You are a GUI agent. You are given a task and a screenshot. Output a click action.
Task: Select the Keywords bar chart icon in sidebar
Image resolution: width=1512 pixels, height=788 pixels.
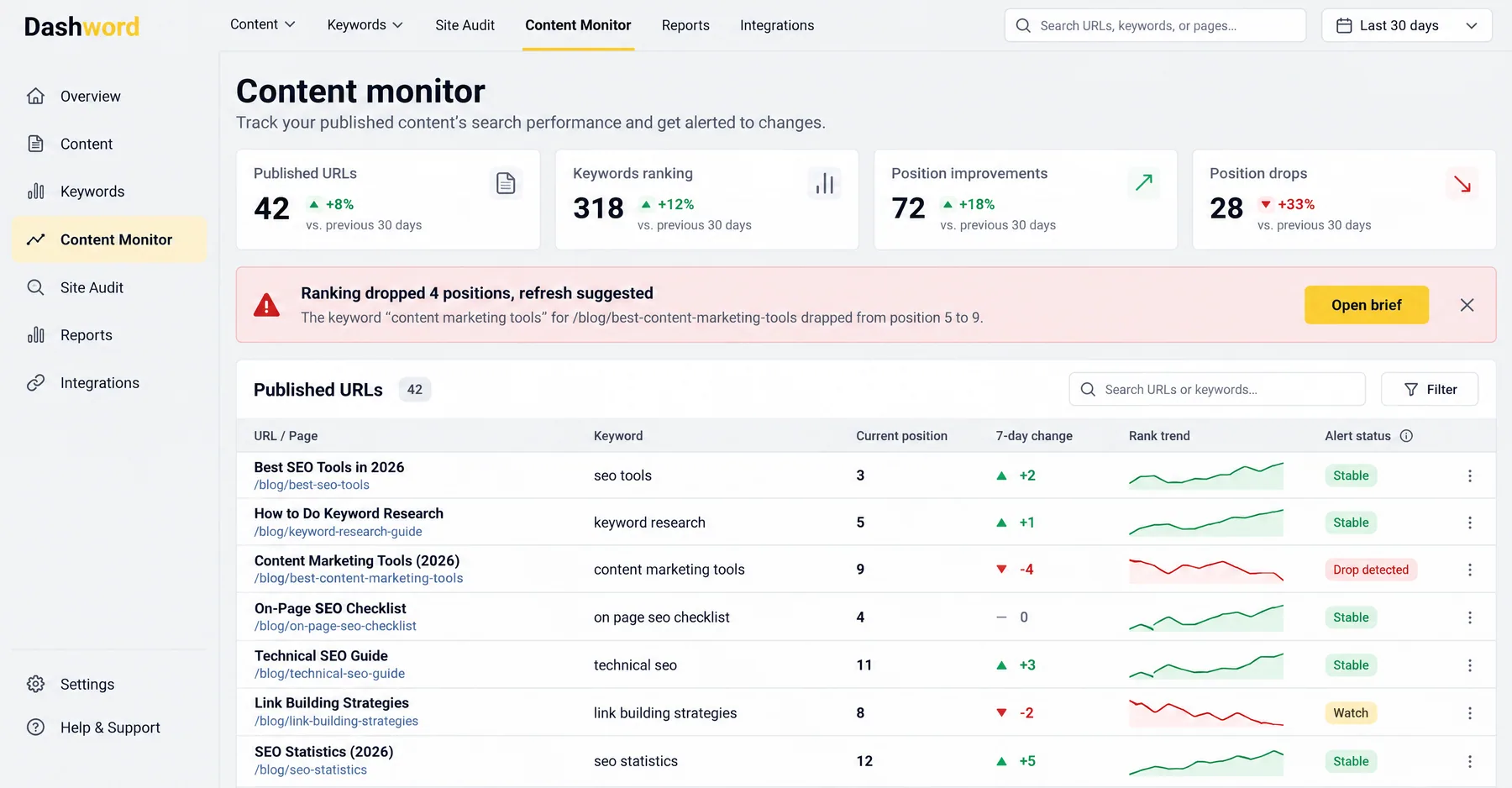point(35,192)
